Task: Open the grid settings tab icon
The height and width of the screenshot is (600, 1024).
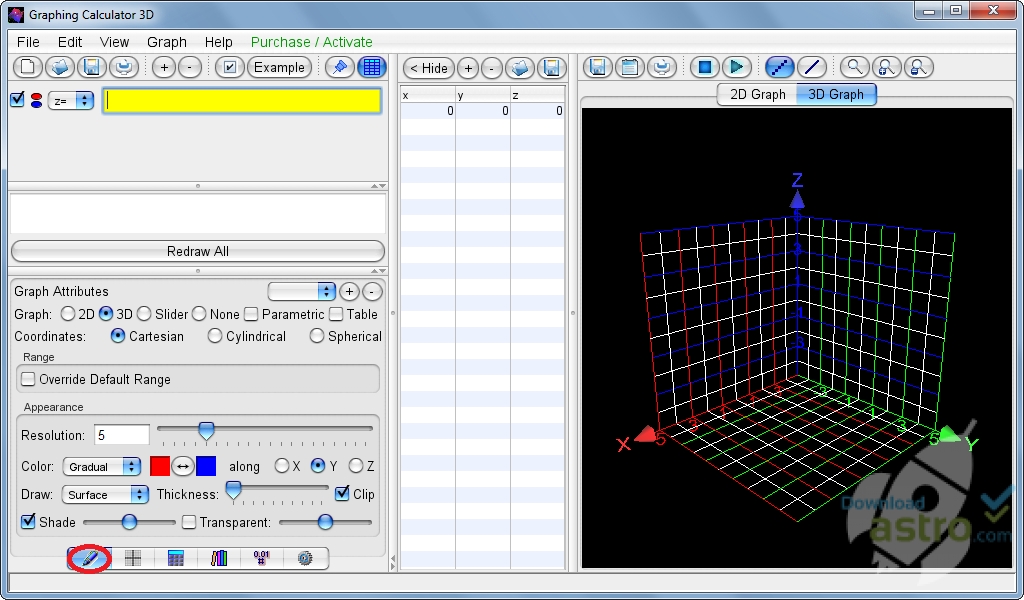Action: coord(133,558)
